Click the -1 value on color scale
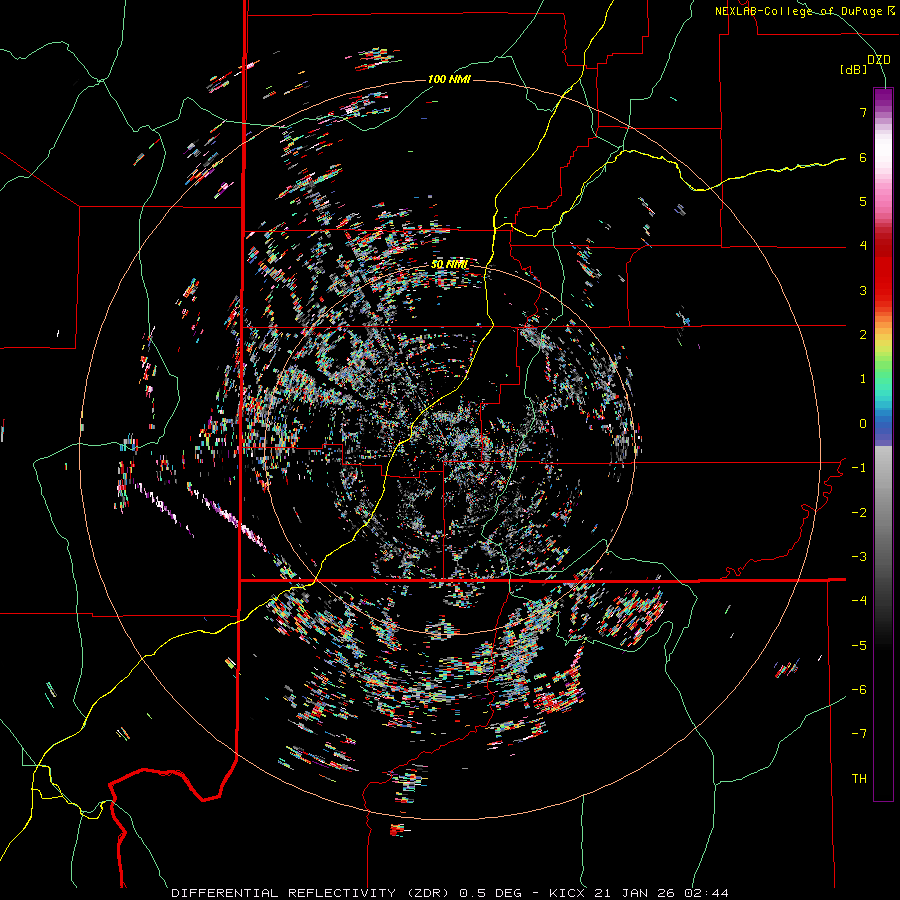This screenshot has width=900, height=900. pyautogui.click(x=859, y=468)
